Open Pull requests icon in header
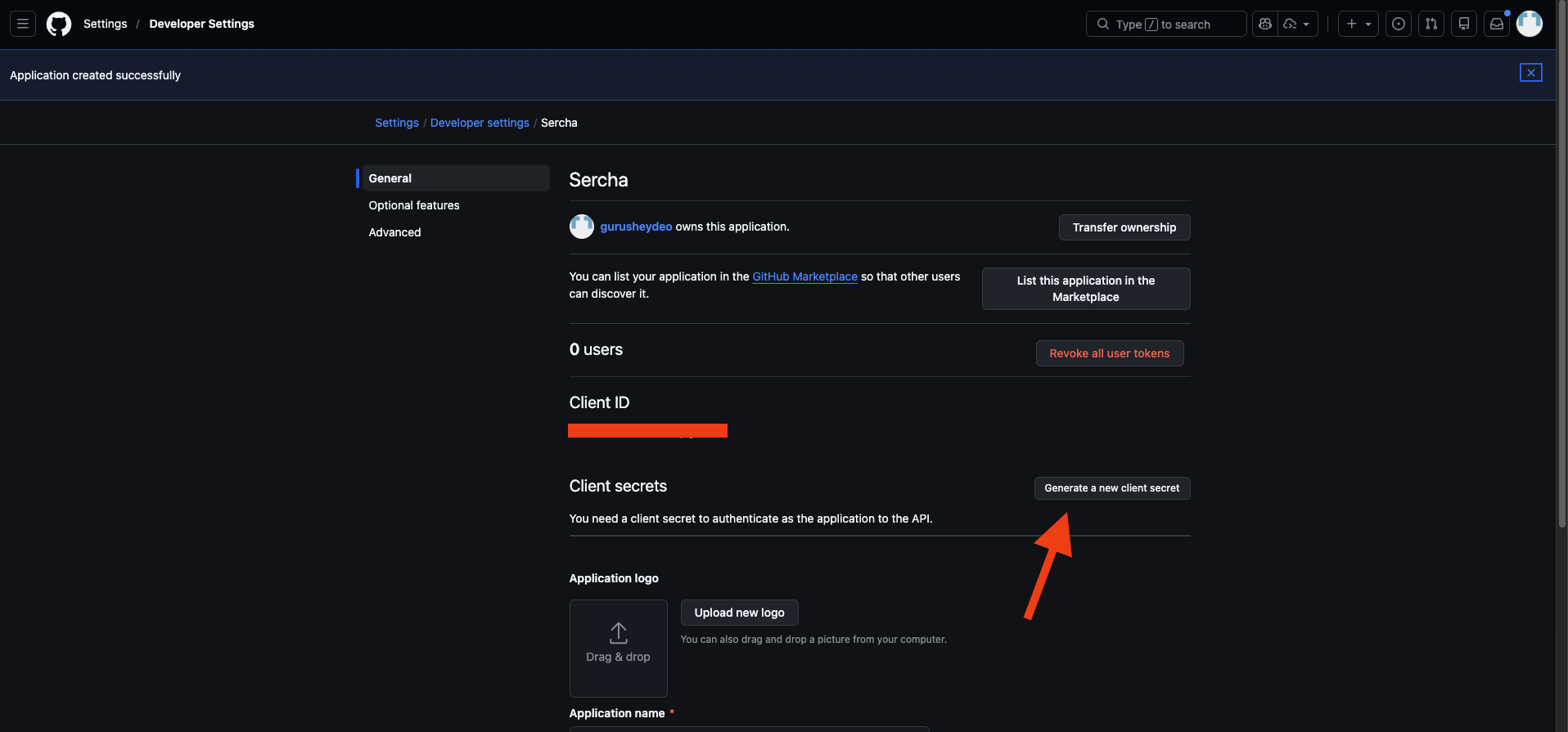 [1431, 24]
